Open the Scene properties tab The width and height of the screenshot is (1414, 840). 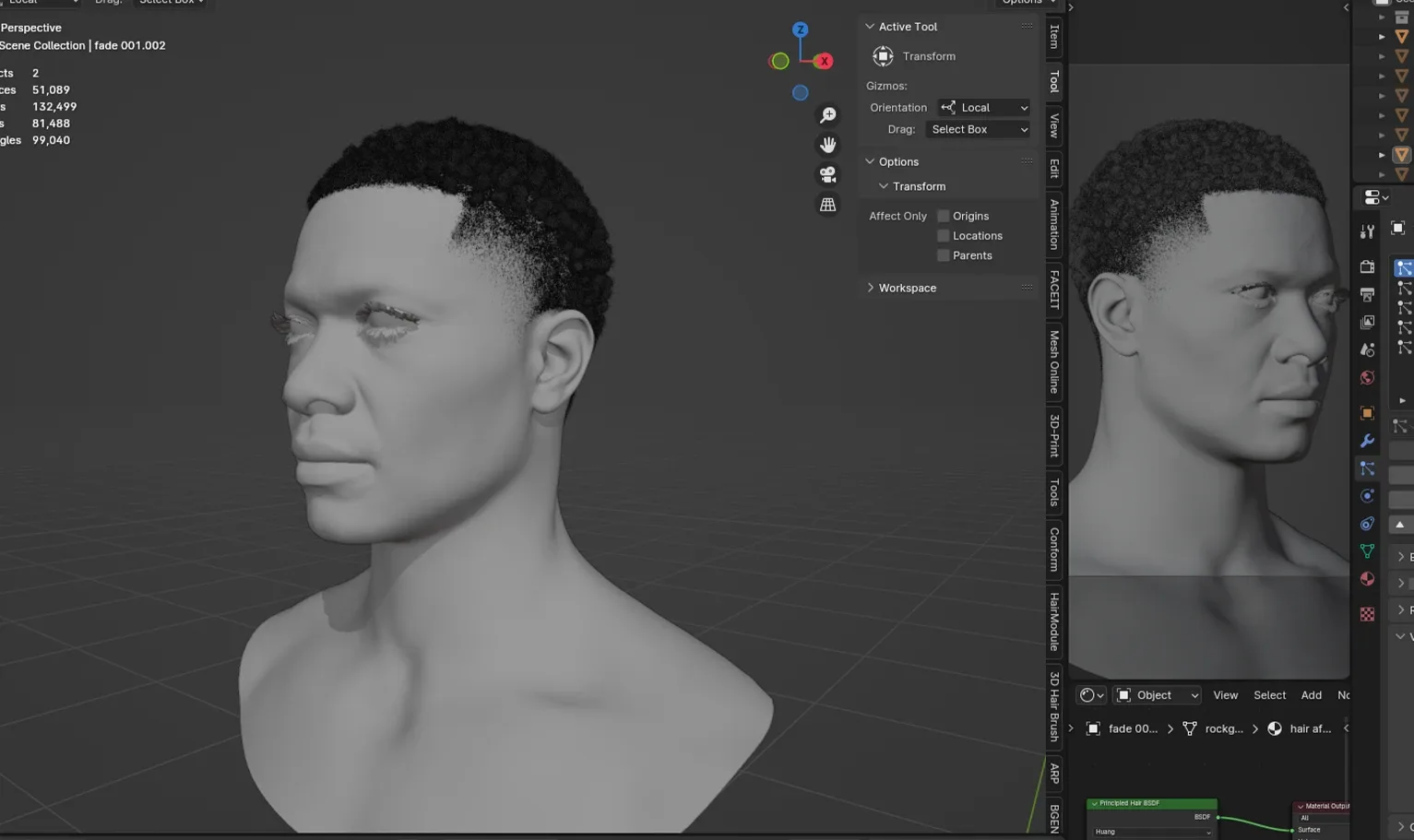pyautogui.click(x=1367, y=349)
